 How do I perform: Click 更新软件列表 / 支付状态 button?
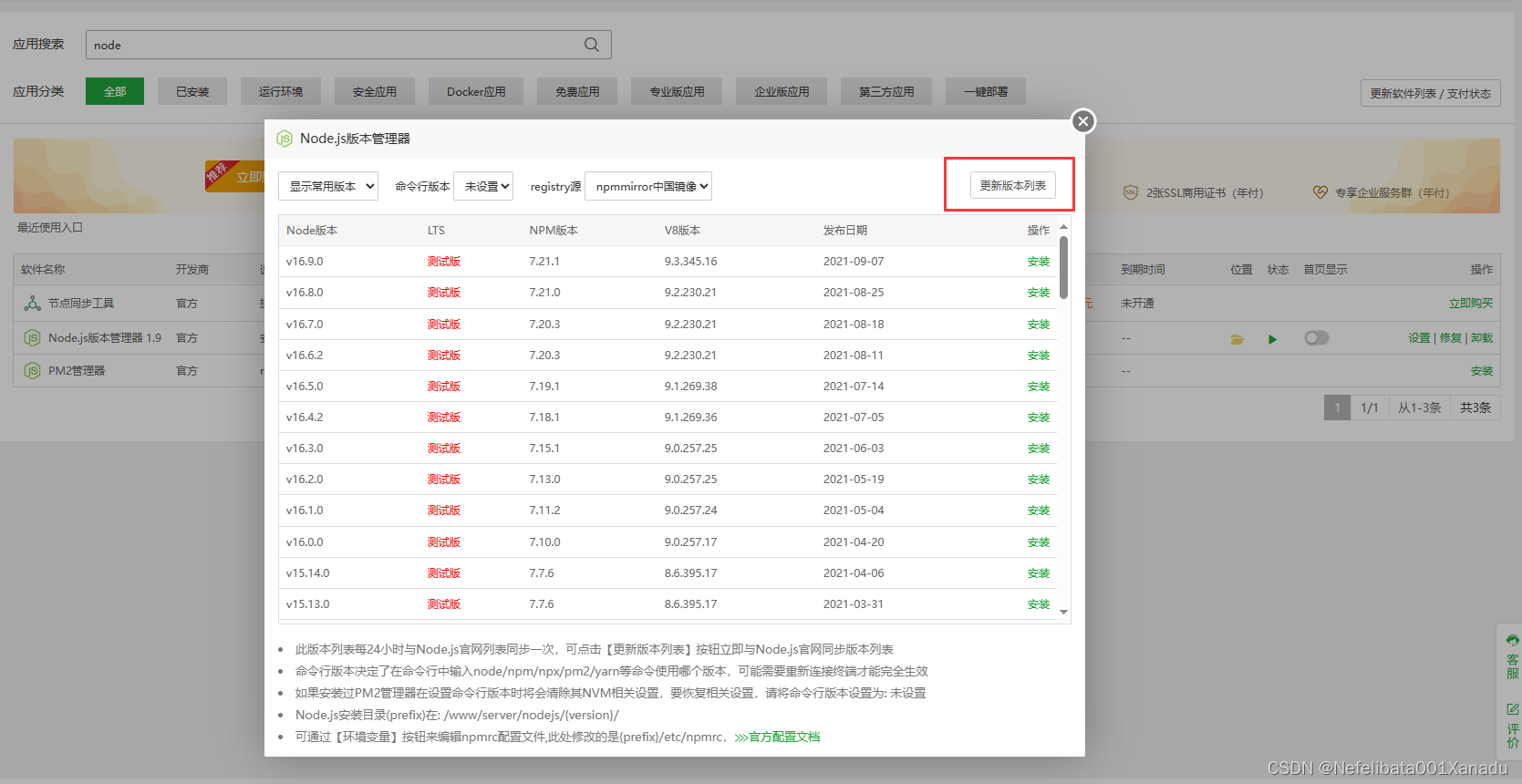[1430, 93]
